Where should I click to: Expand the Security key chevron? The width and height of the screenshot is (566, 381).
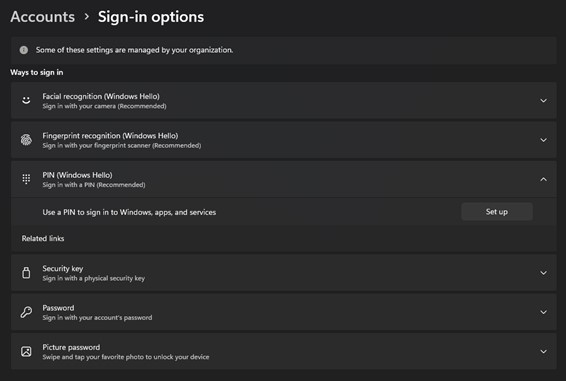(543, 273)
